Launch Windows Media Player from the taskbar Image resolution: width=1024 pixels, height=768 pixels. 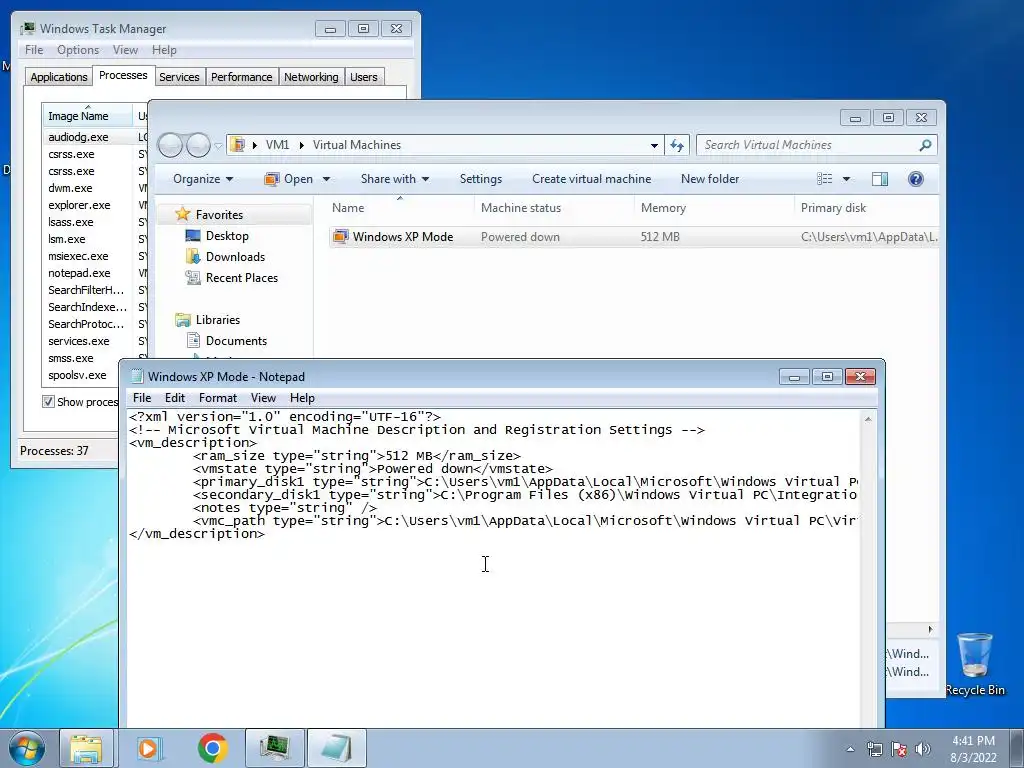[149, 748]
